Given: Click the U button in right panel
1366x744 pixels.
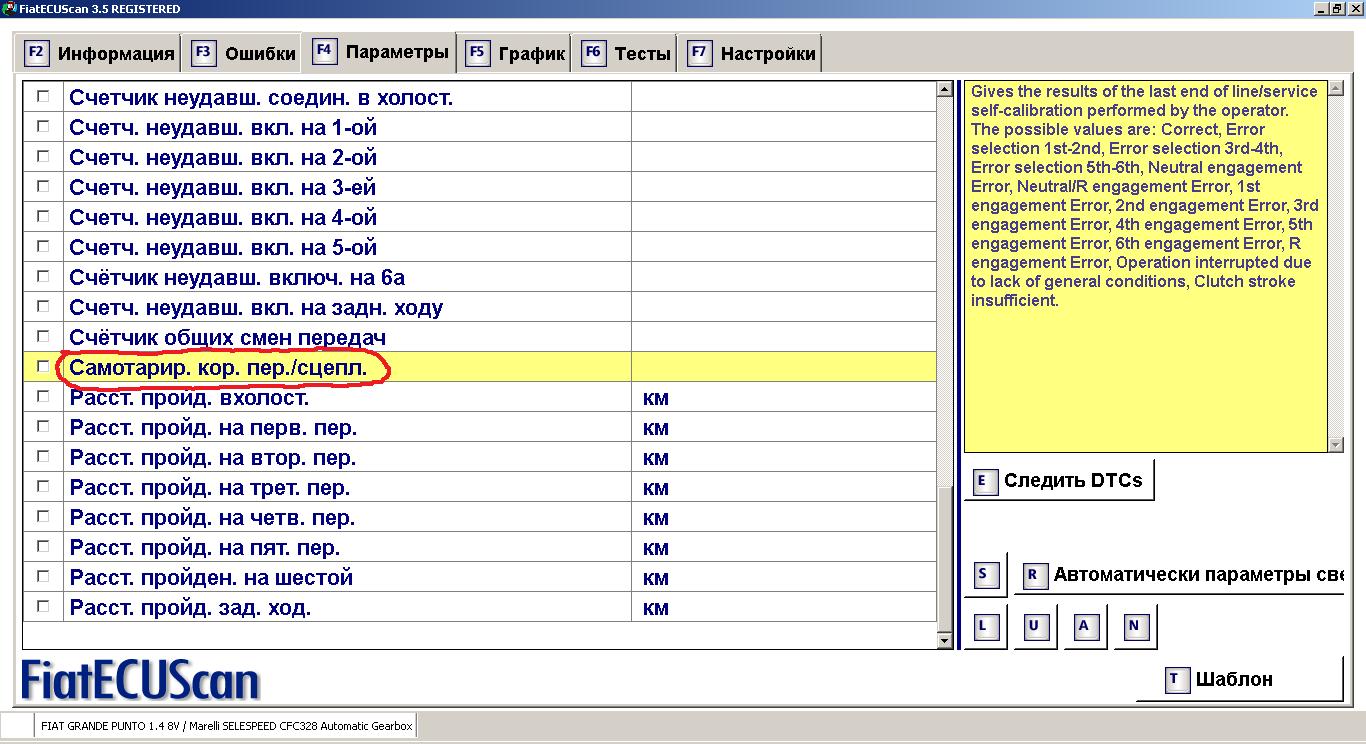Looking at the screenshot, I should (1033, 626).
